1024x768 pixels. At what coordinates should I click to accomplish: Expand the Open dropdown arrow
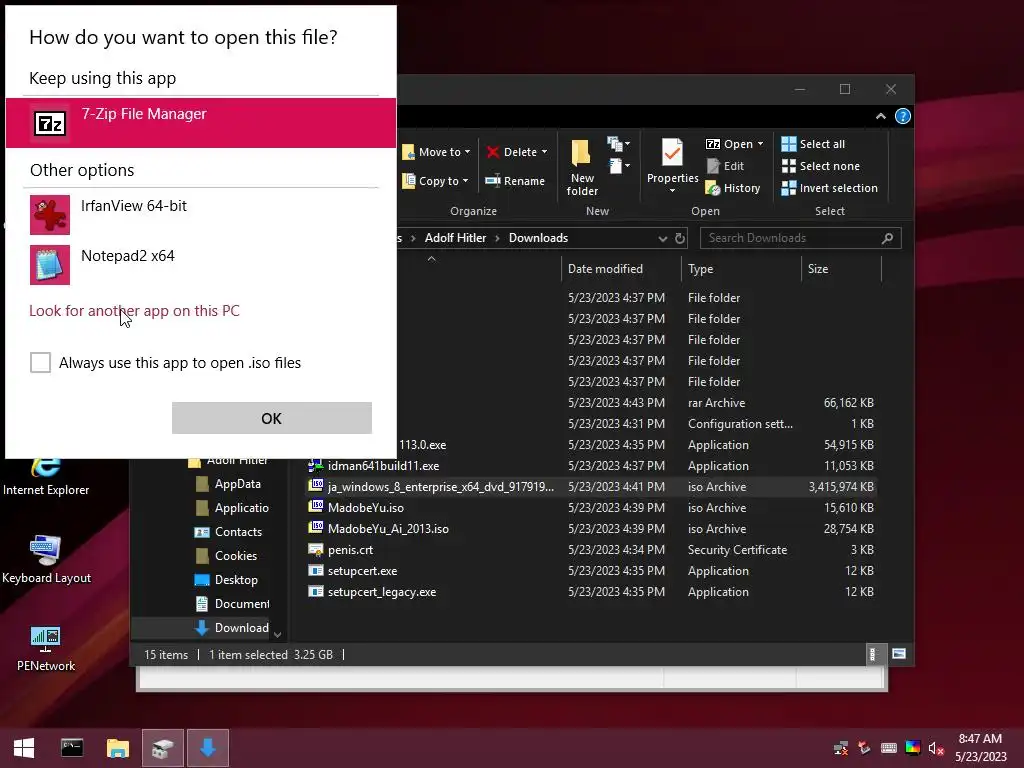[x=760, y=144]
